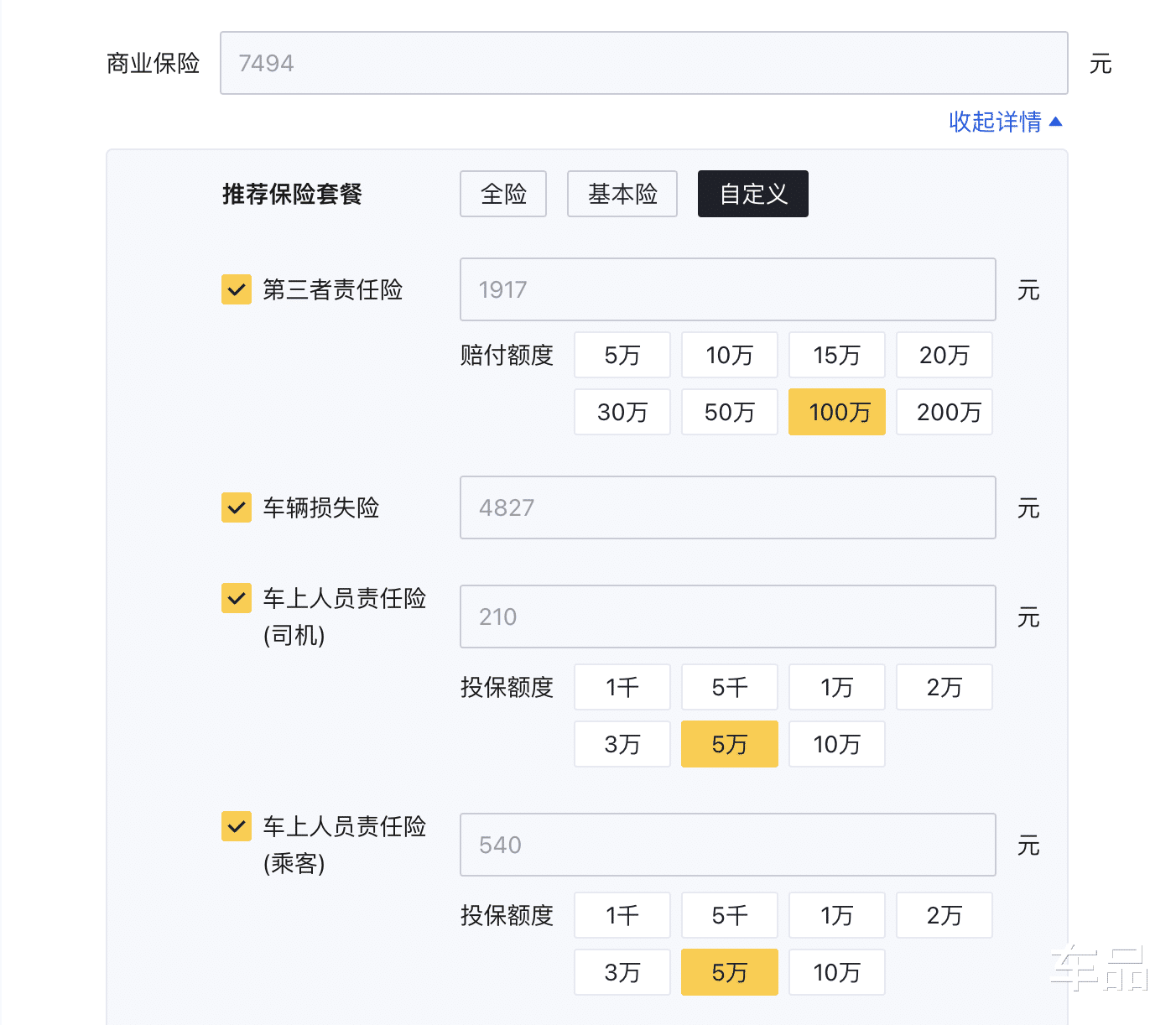This screenshot has width=1176, height=1025.
Task: Choose 10万 coverage for driver insurance
Action: [x=837, y=744]
